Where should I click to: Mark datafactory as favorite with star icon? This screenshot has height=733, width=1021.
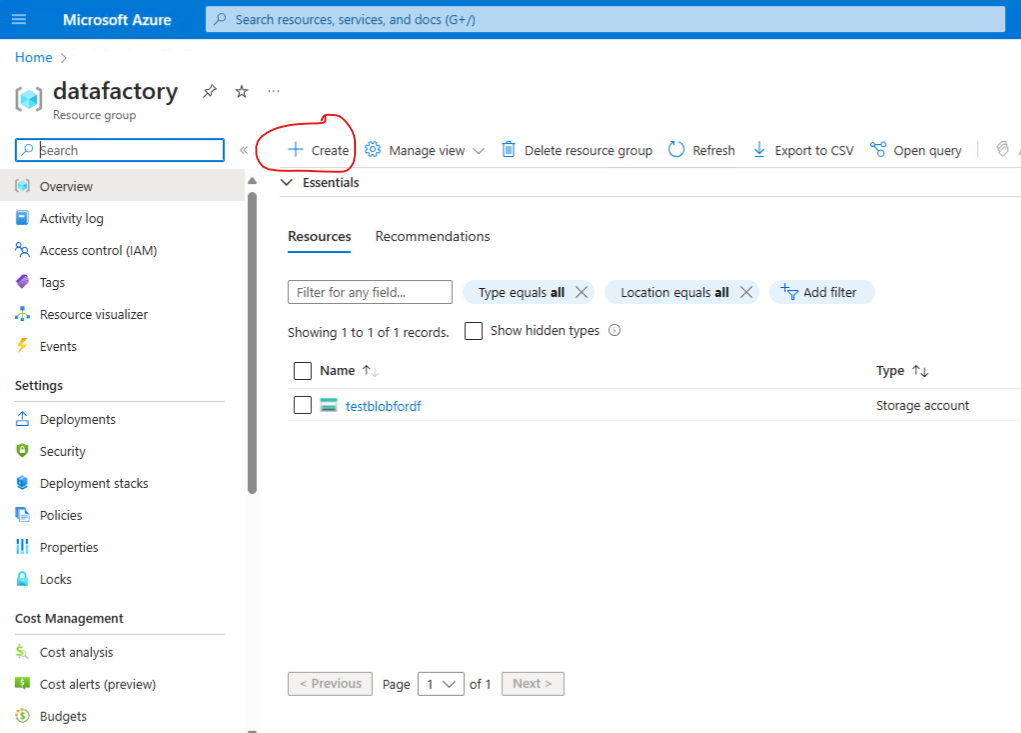click(x=242, y=92)
